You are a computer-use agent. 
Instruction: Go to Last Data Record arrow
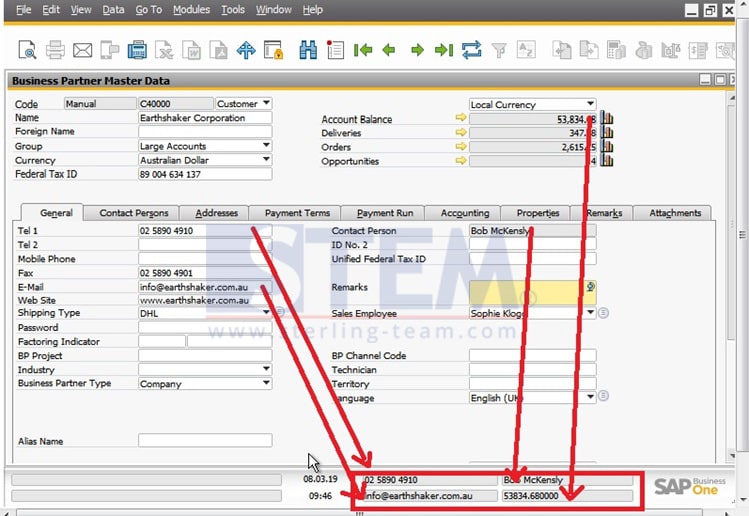(444, 50)
